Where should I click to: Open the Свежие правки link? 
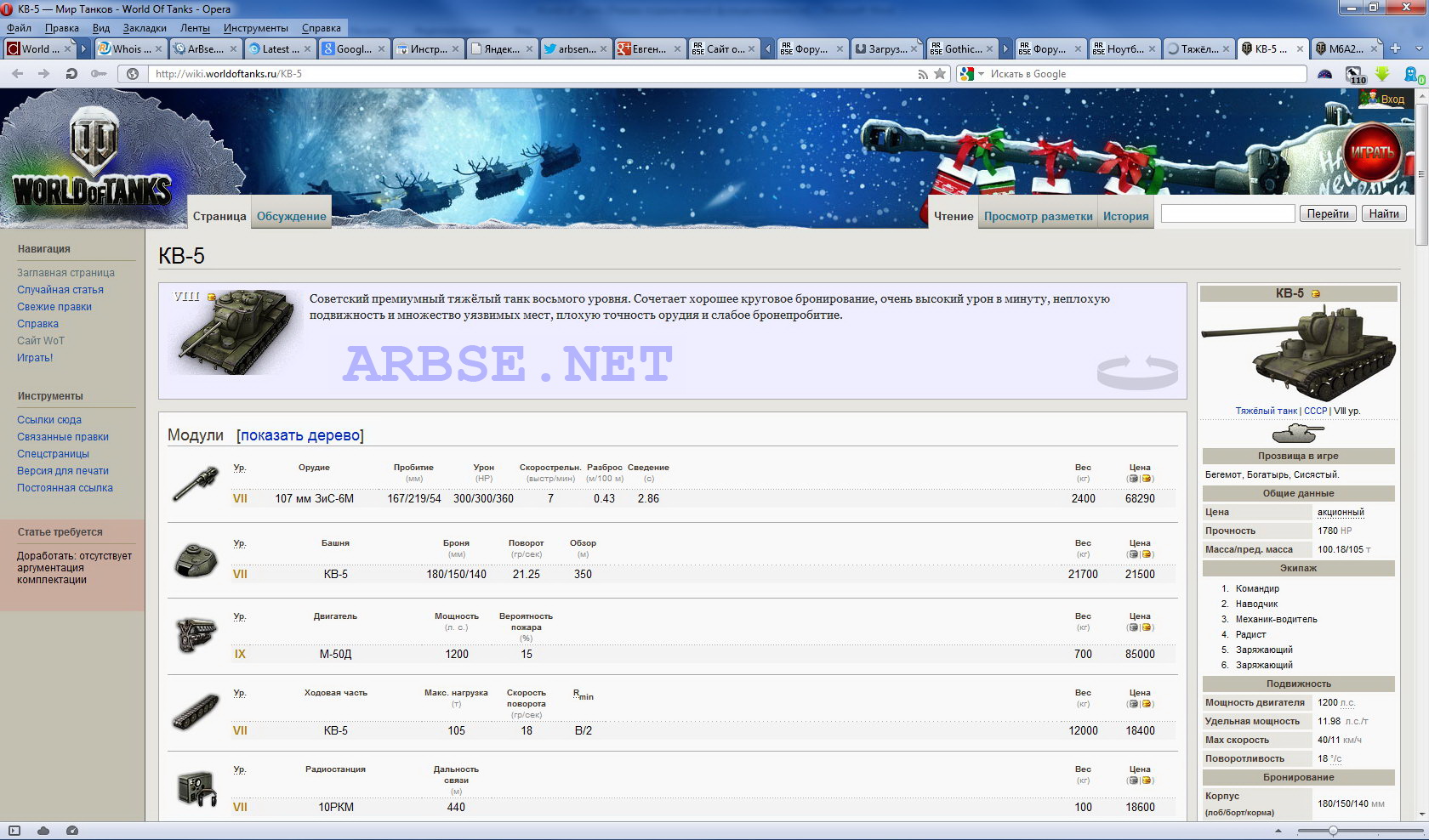54,307
